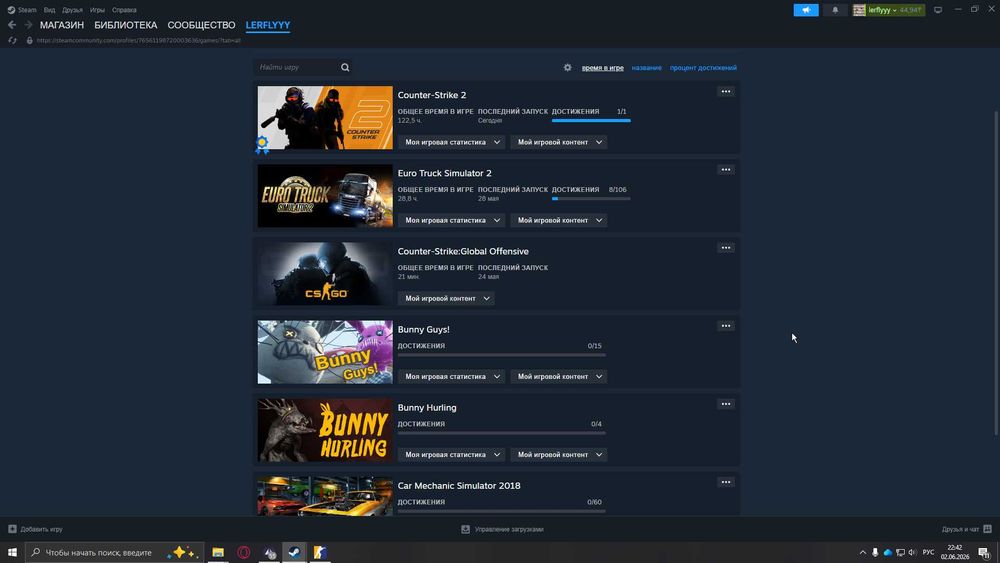
Task: Expand Counter-Strike 2 game statistics dropdown
Action: 451,142
